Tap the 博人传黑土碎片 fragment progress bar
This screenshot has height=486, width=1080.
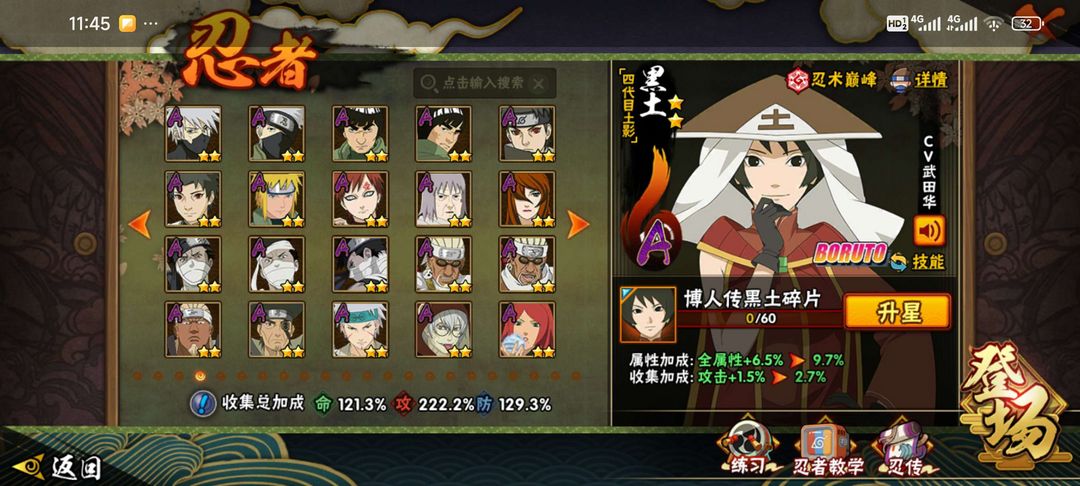(x=760, y=319)
